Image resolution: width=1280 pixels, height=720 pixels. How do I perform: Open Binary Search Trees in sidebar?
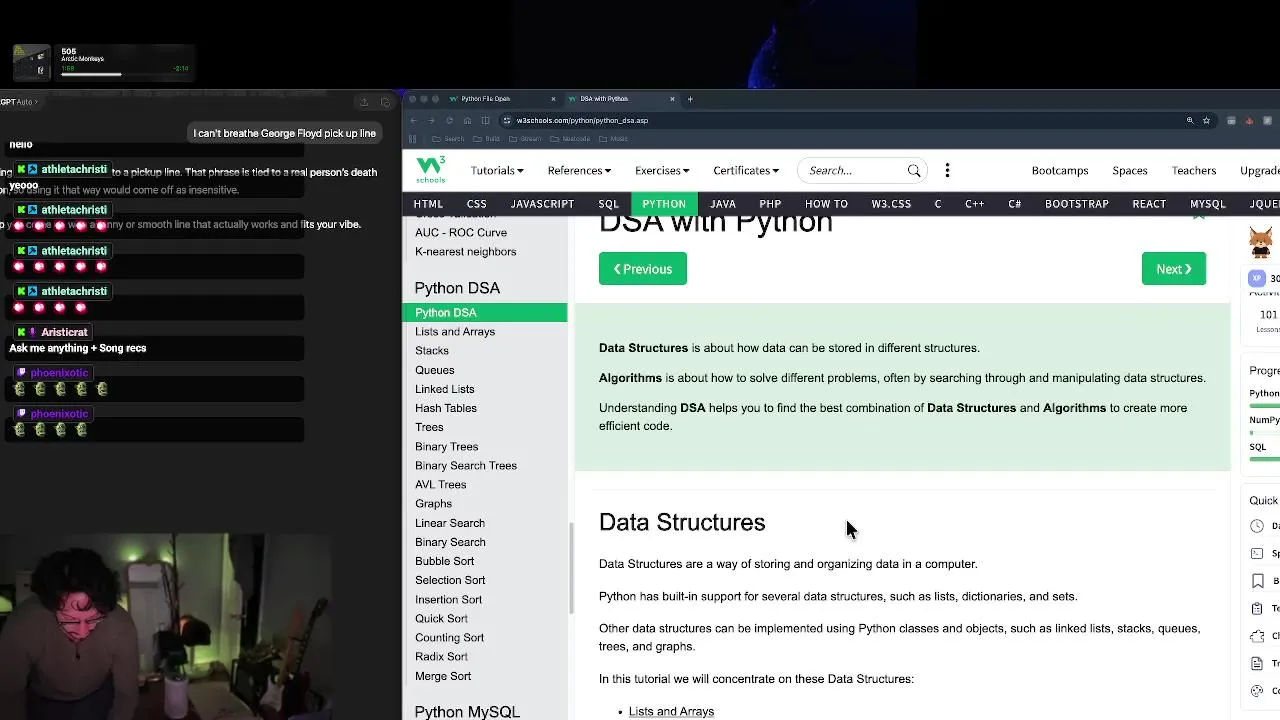click(x=466, y=466)
